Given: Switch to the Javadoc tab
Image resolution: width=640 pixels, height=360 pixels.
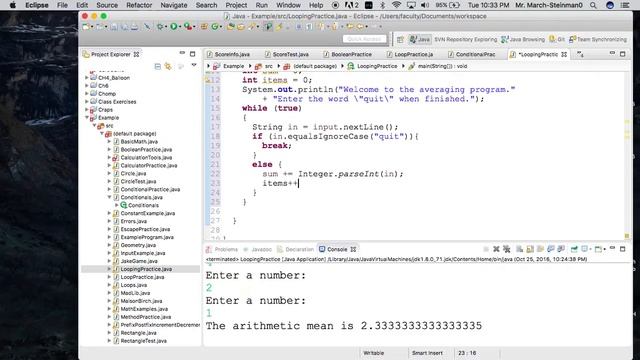Looking at the screenshot, I should [x=258, y=249].
